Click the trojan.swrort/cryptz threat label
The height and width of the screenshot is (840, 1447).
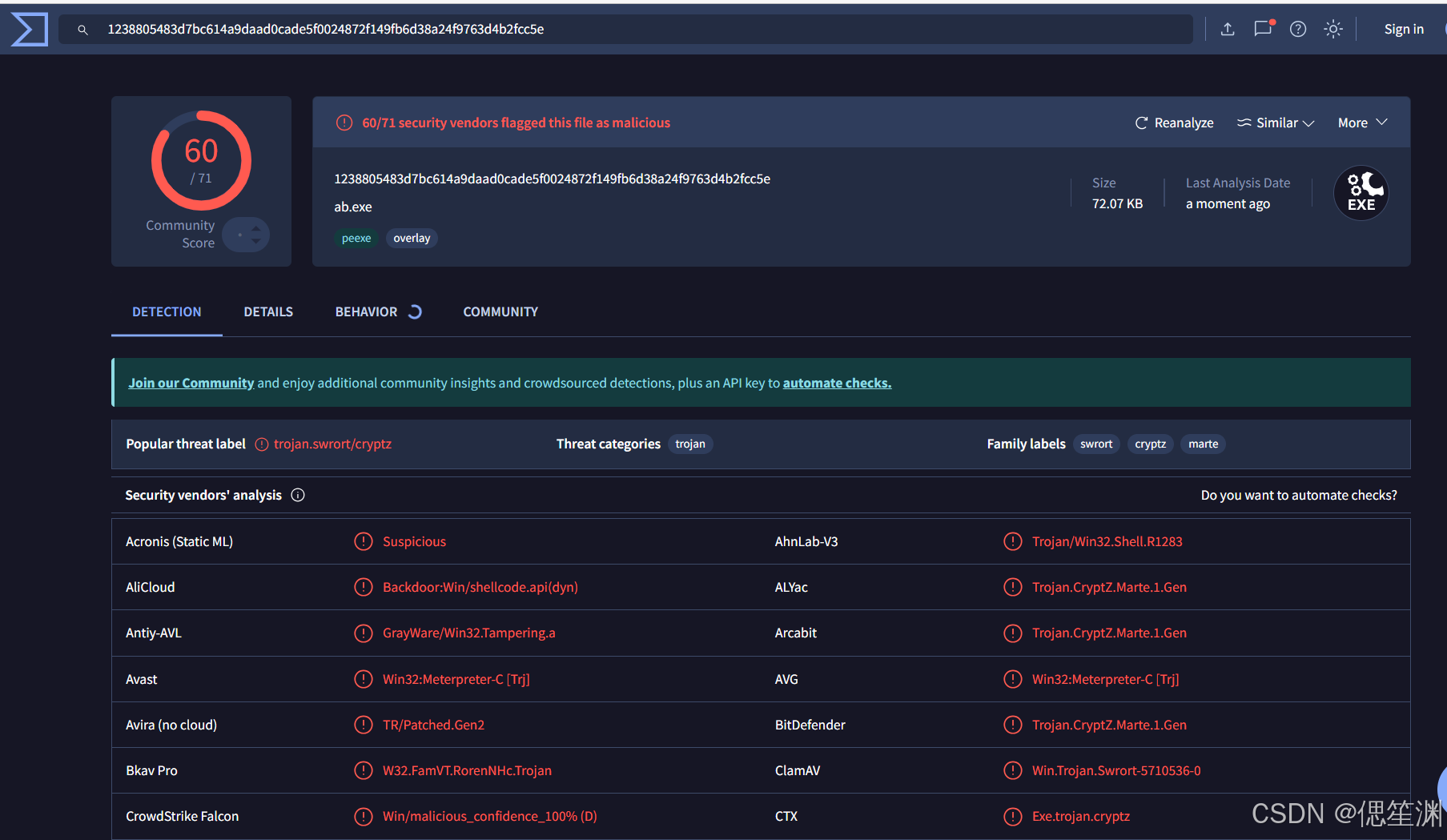pyautogui.click(x=332, y=444)
